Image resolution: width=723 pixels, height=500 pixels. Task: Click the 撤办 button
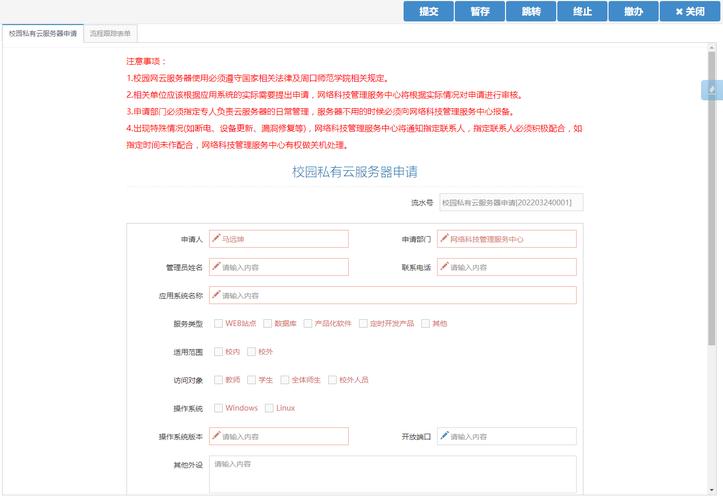tap(634, 12)
